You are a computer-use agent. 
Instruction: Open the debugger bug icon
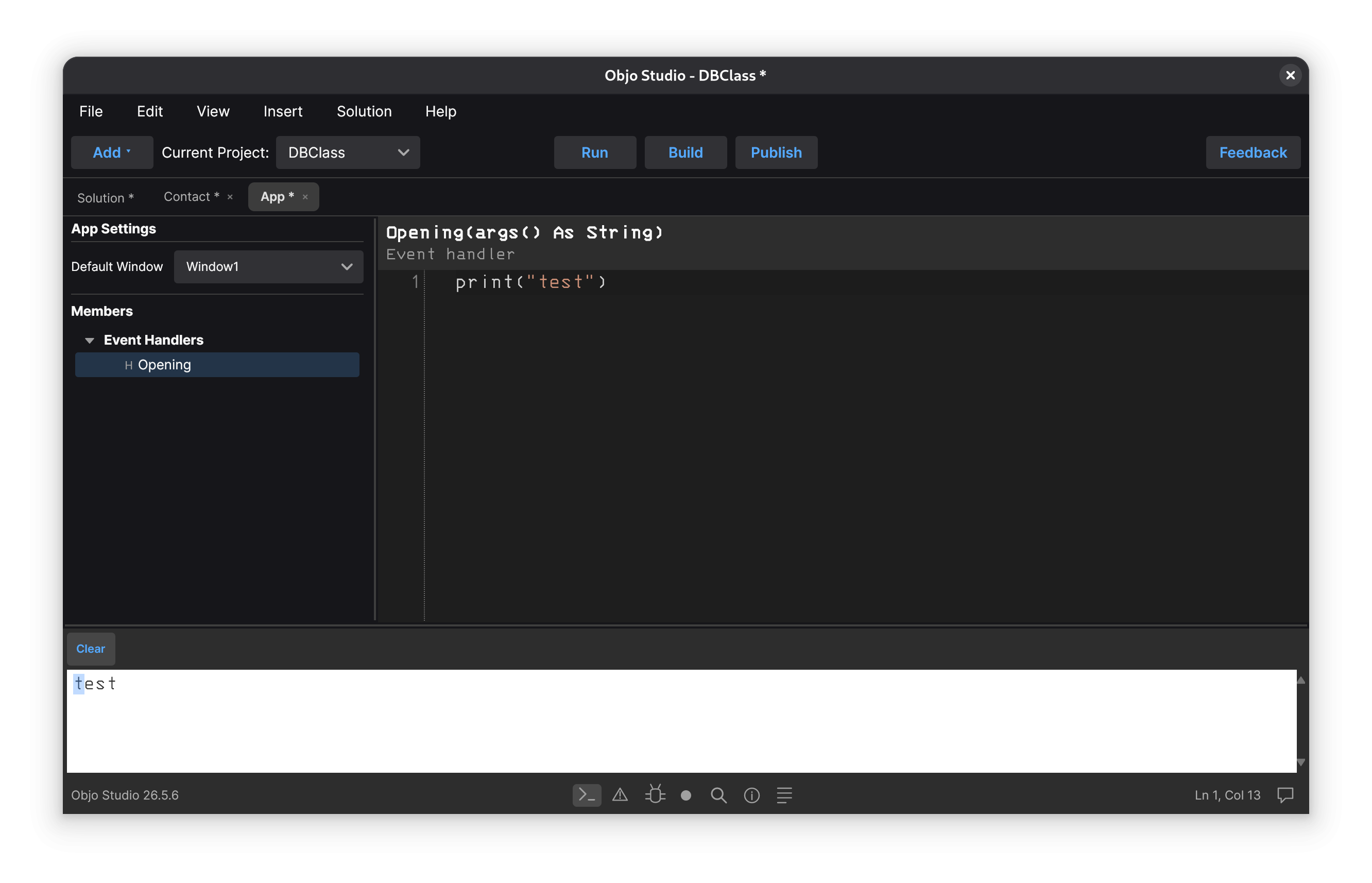coord(655,795)
